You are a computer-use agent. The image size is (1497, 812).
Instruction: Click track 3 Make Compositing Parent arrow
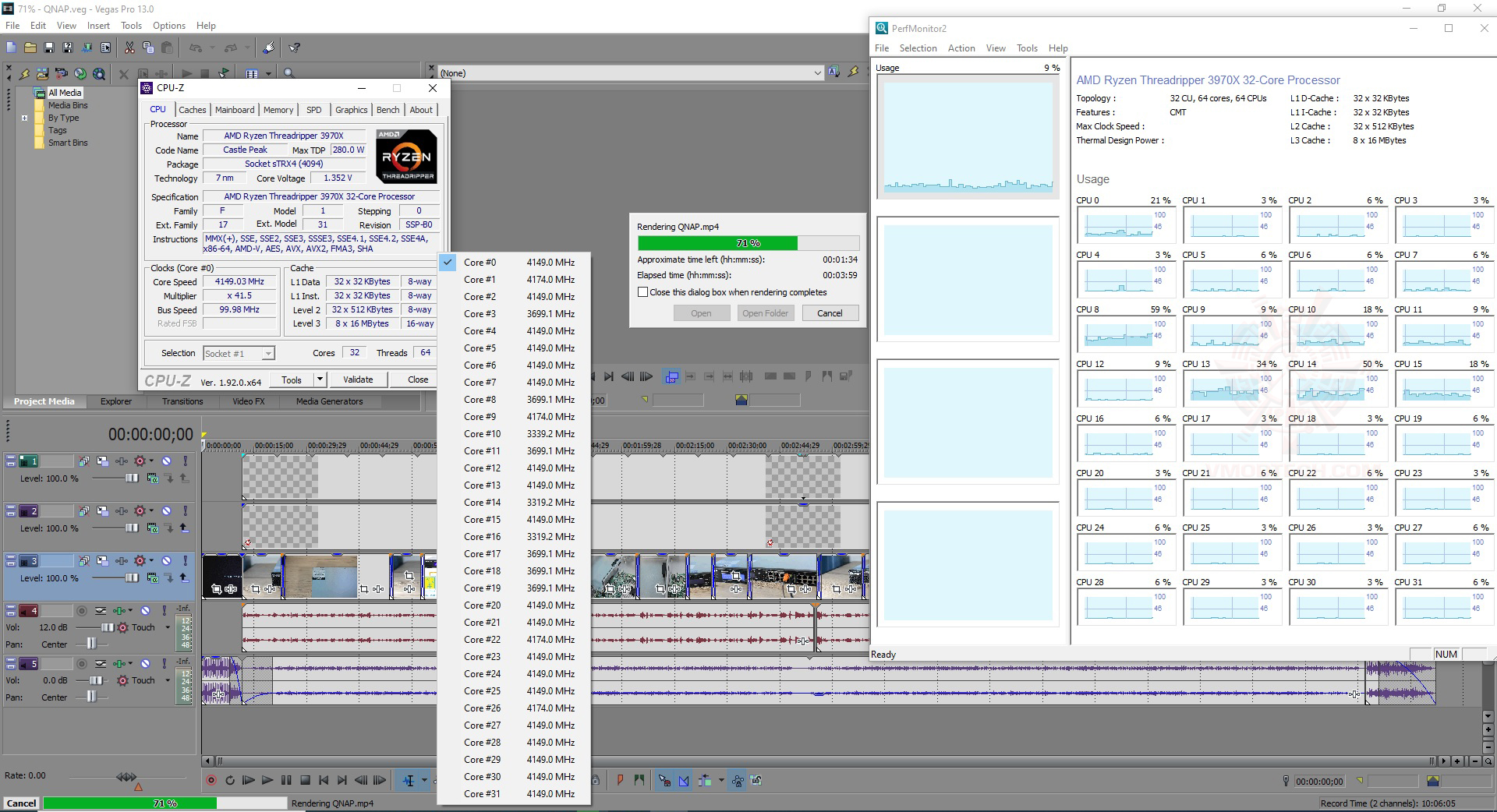(169, 578)
